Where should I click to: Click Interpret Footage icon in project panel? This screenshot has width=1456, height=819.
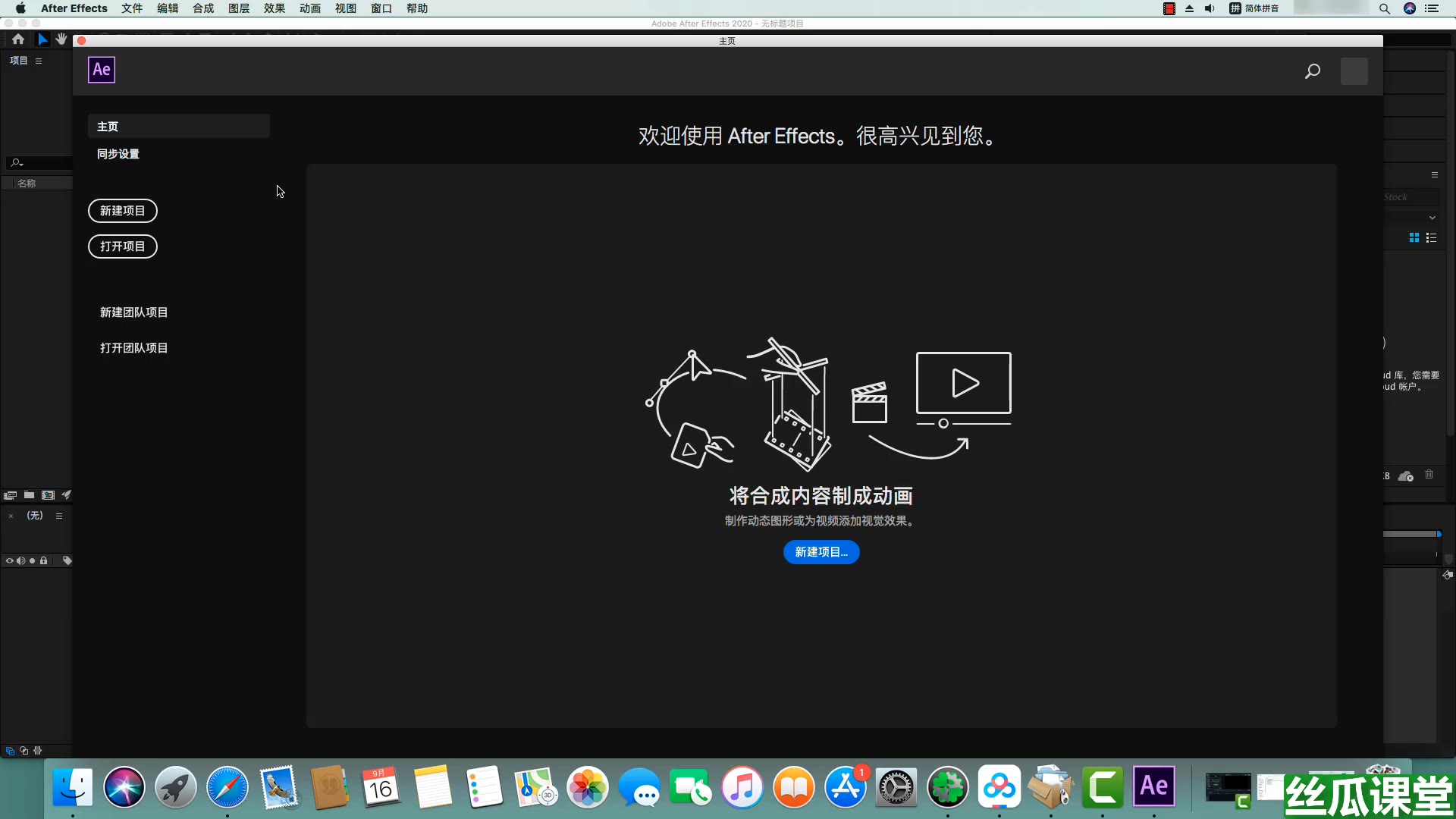coord(10,495)
